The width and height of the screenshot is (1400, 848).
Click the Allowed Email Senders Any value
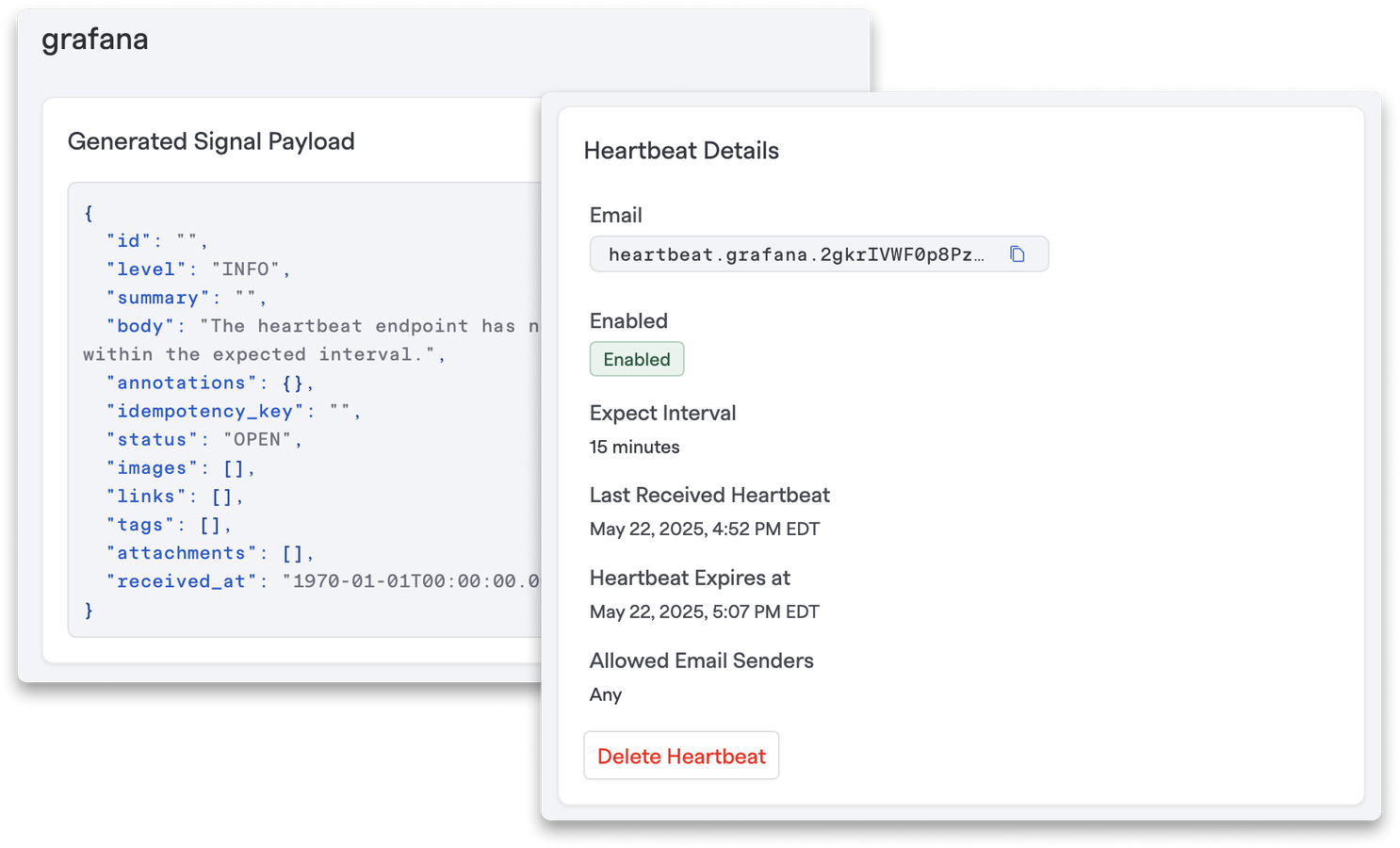(606, 694)
